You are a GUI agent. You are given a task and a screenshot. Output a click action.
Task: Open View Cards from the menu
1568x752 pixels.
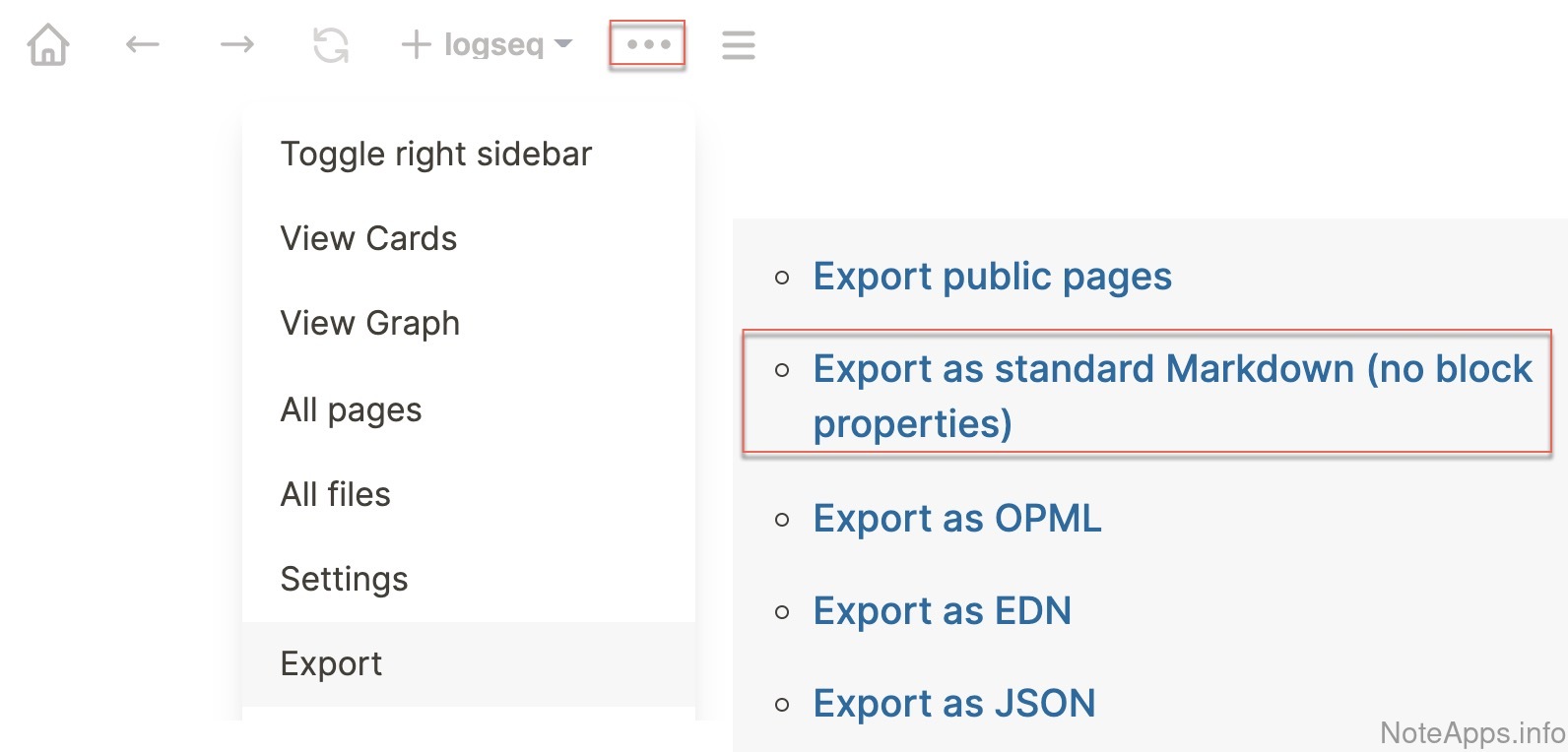click(369, 239)
